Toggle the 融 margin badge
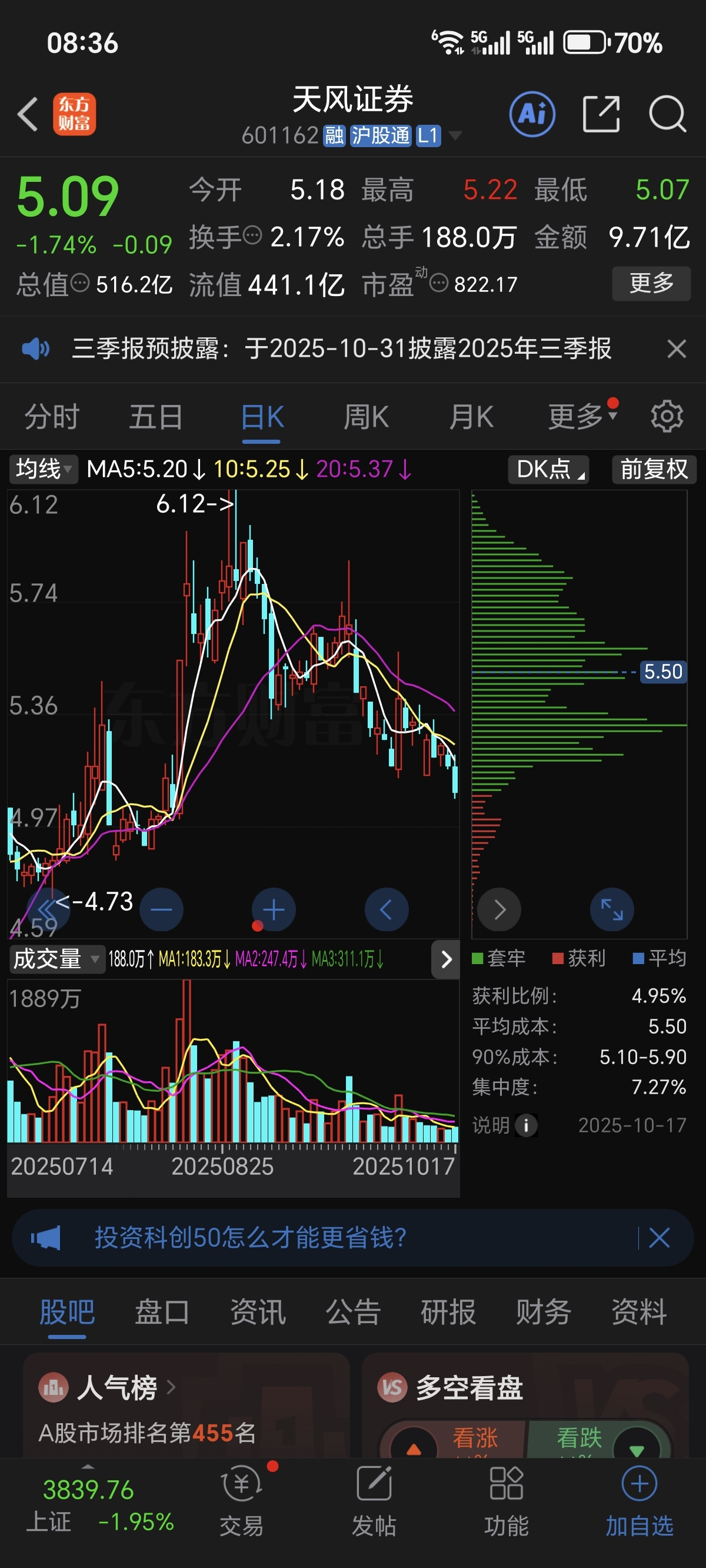 pos(334,135)
